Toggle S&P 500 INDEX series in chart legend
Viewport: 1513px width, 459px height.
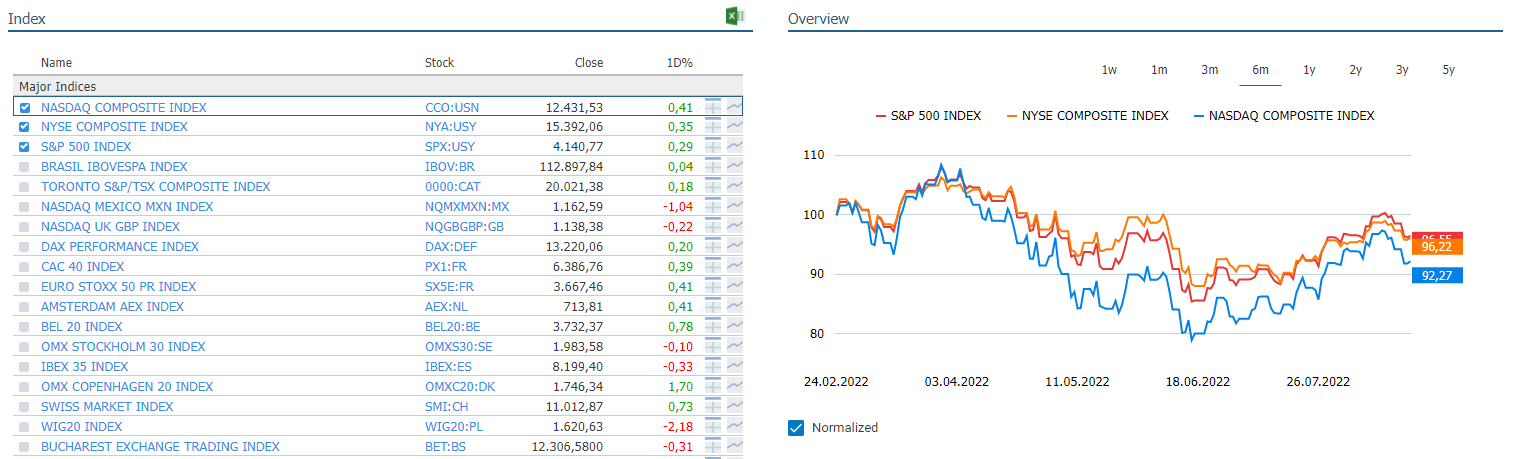pos(928,116)
